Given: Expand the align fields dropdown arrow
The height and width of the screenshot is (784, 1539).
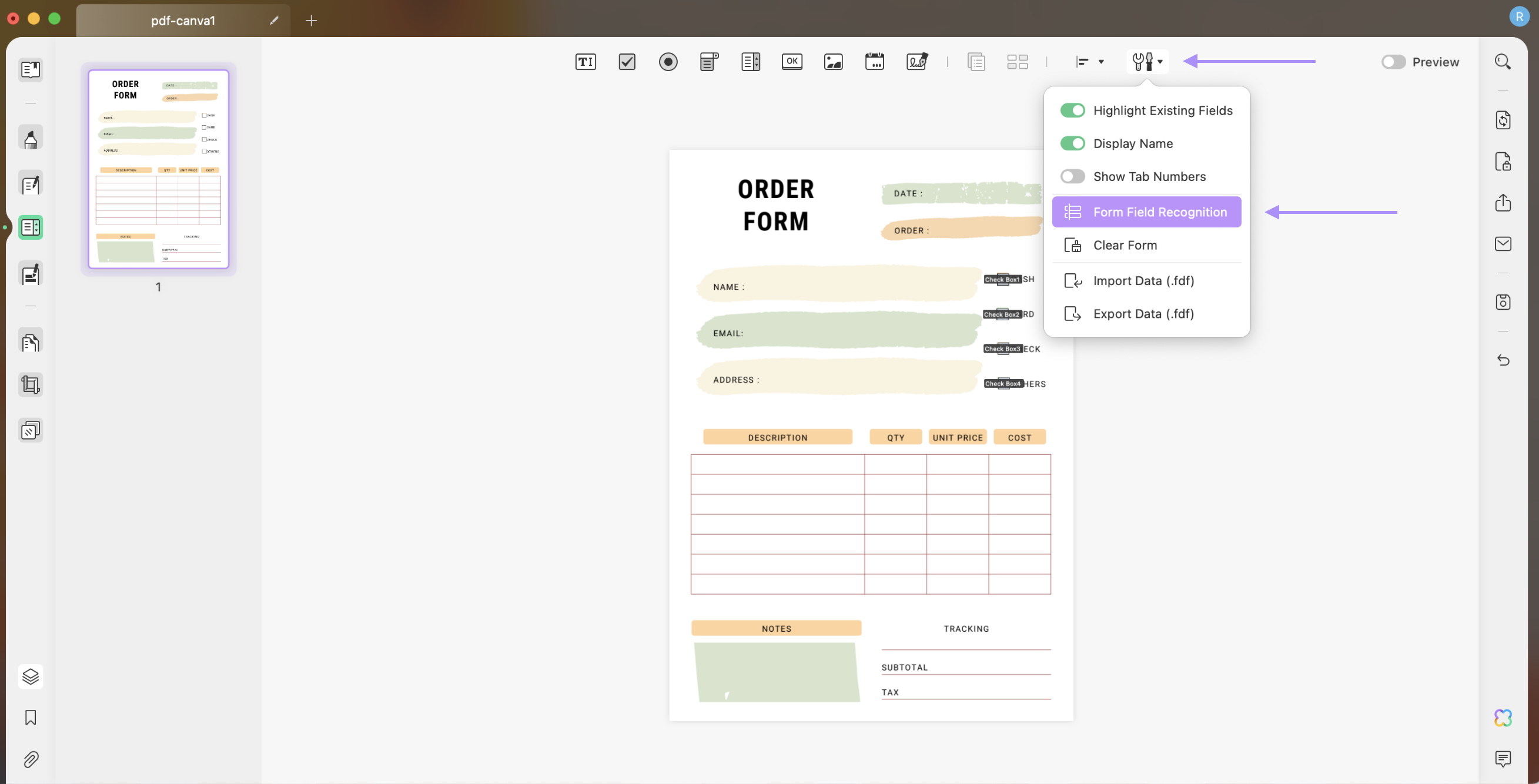Looking at the screenshot, I should (x=1100, y=62).
